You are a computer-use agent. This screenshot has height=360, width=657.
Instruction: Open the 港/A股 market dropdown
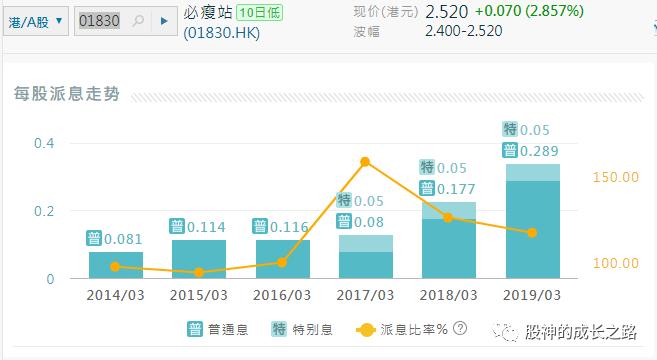(36, 21)
